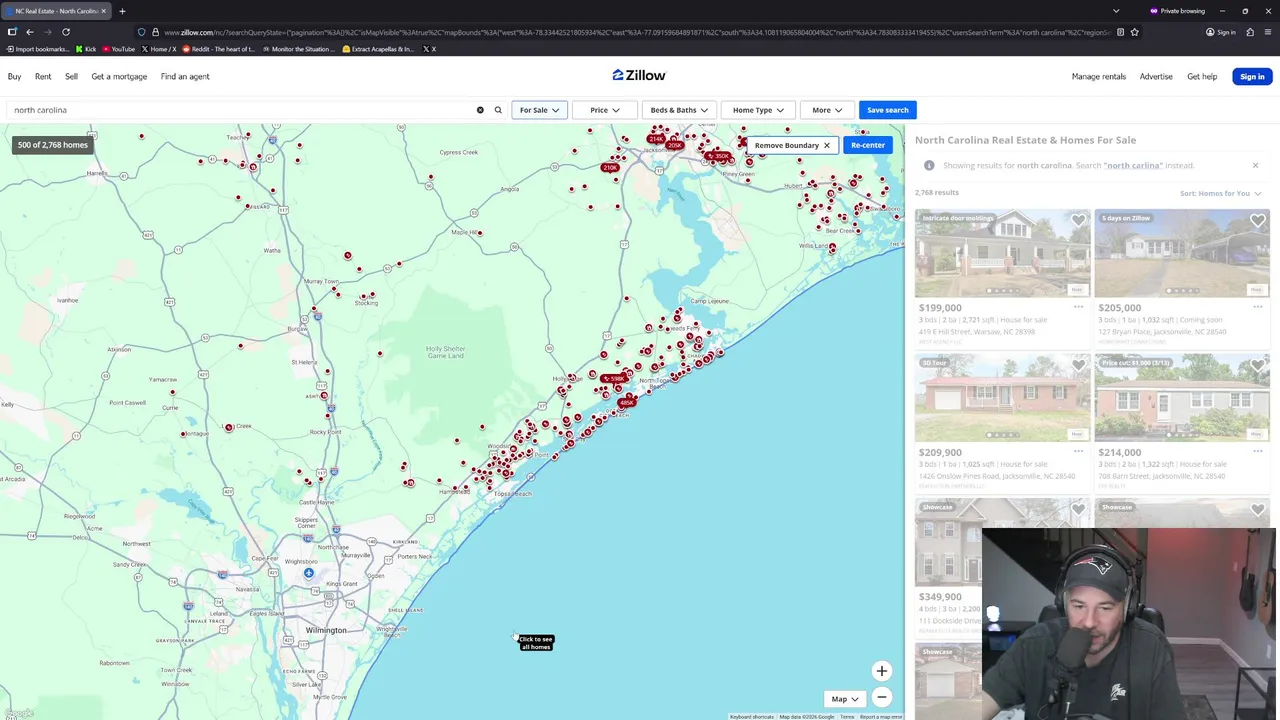Reload the Zillow page

coord(66,32)
